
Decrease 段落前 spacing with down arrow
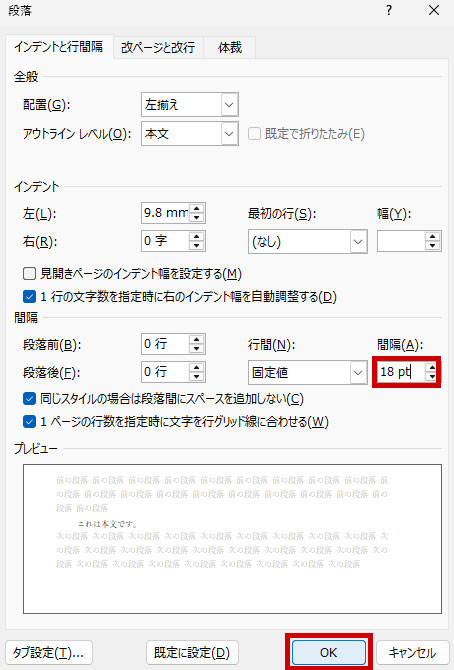tap(196, 349)
